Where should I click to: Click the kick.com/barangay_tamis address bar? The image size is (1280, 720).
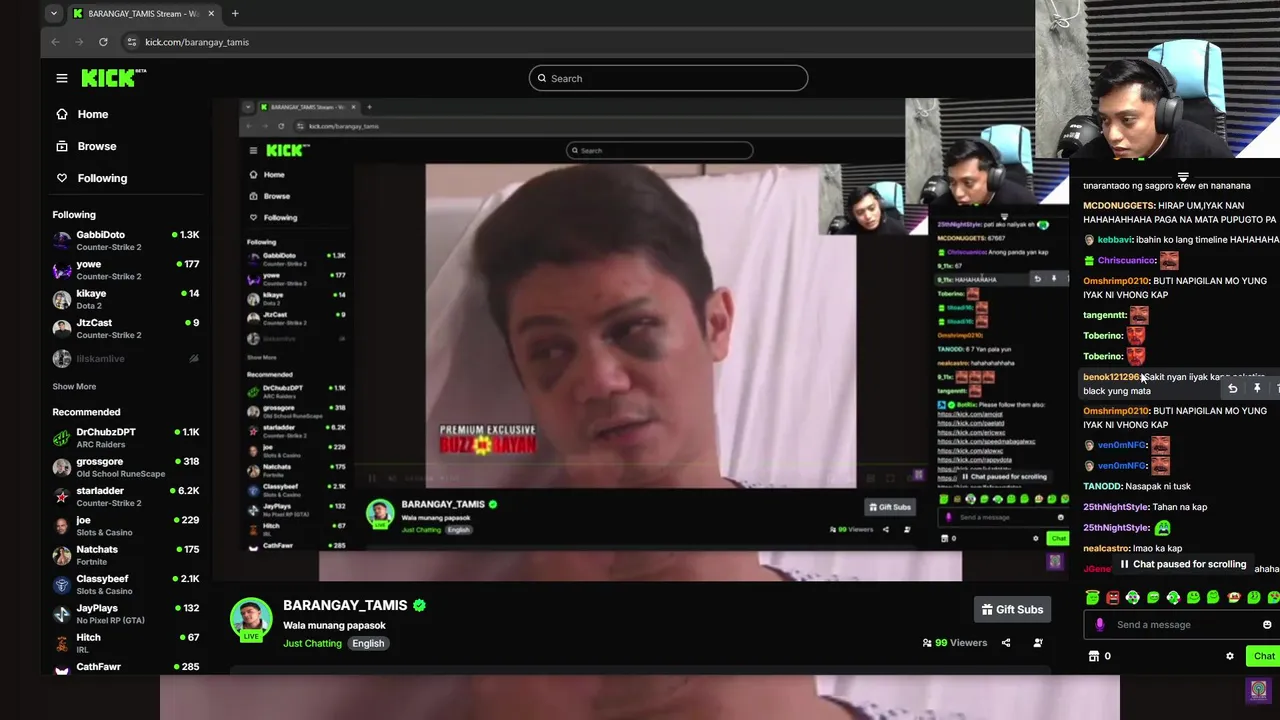coord(197,42)
